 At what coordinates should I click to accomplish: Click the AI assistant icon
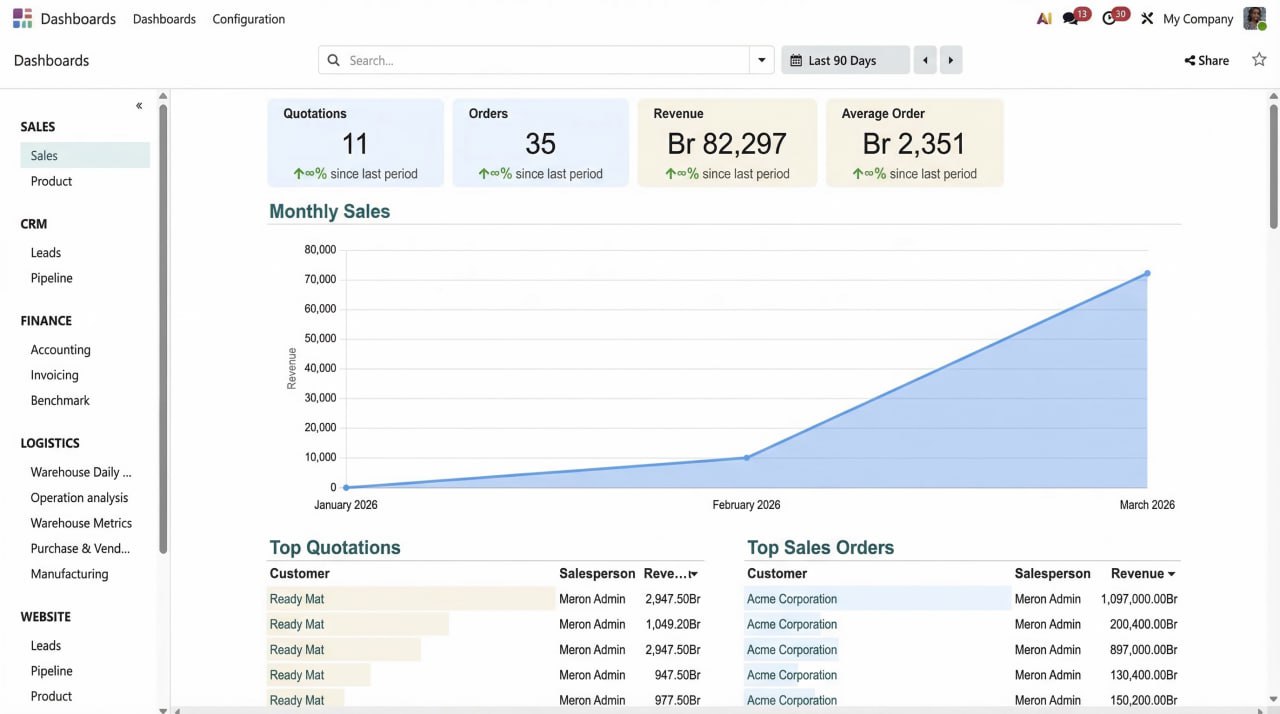coord(1044,19)
